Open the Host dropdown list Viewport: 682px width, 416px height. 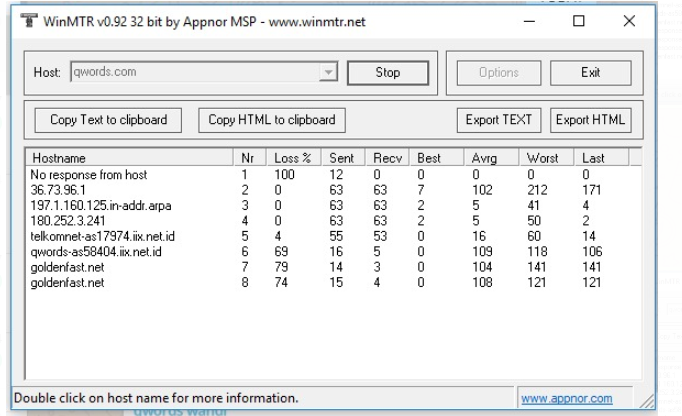coord(326,73)
